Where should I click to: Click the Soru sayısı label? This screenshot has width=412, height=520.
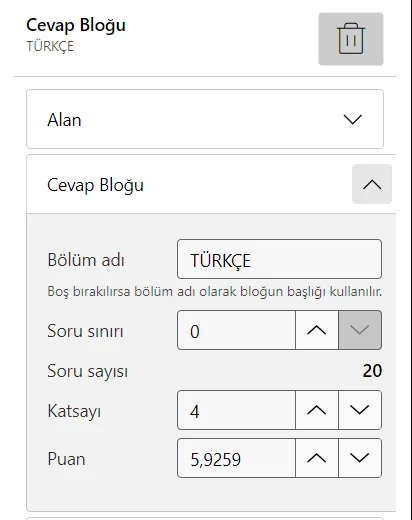(88, 371)
